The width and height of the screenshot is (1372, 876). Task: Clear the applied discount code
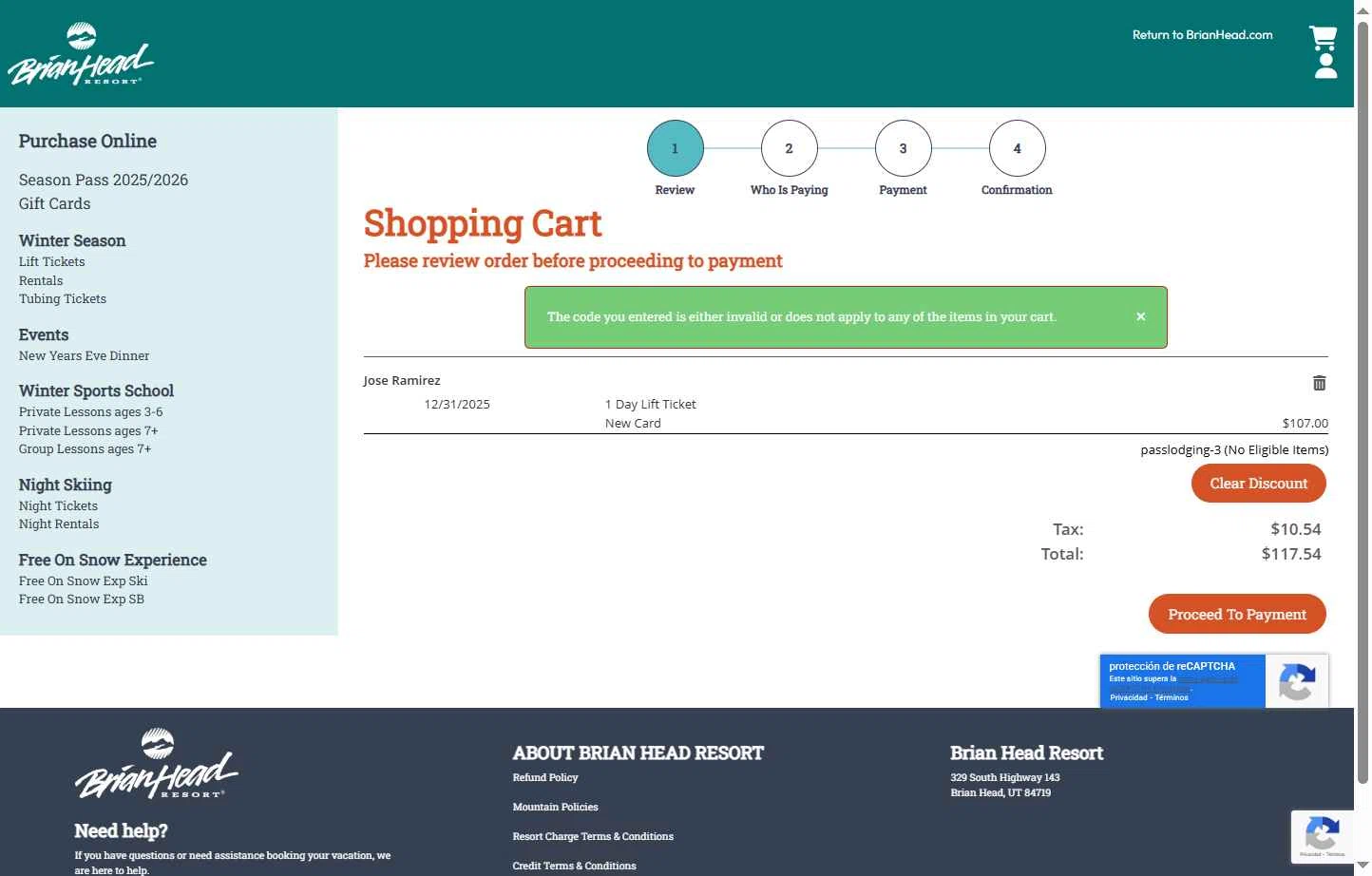pyautogui.click(x=1259, y=484)
